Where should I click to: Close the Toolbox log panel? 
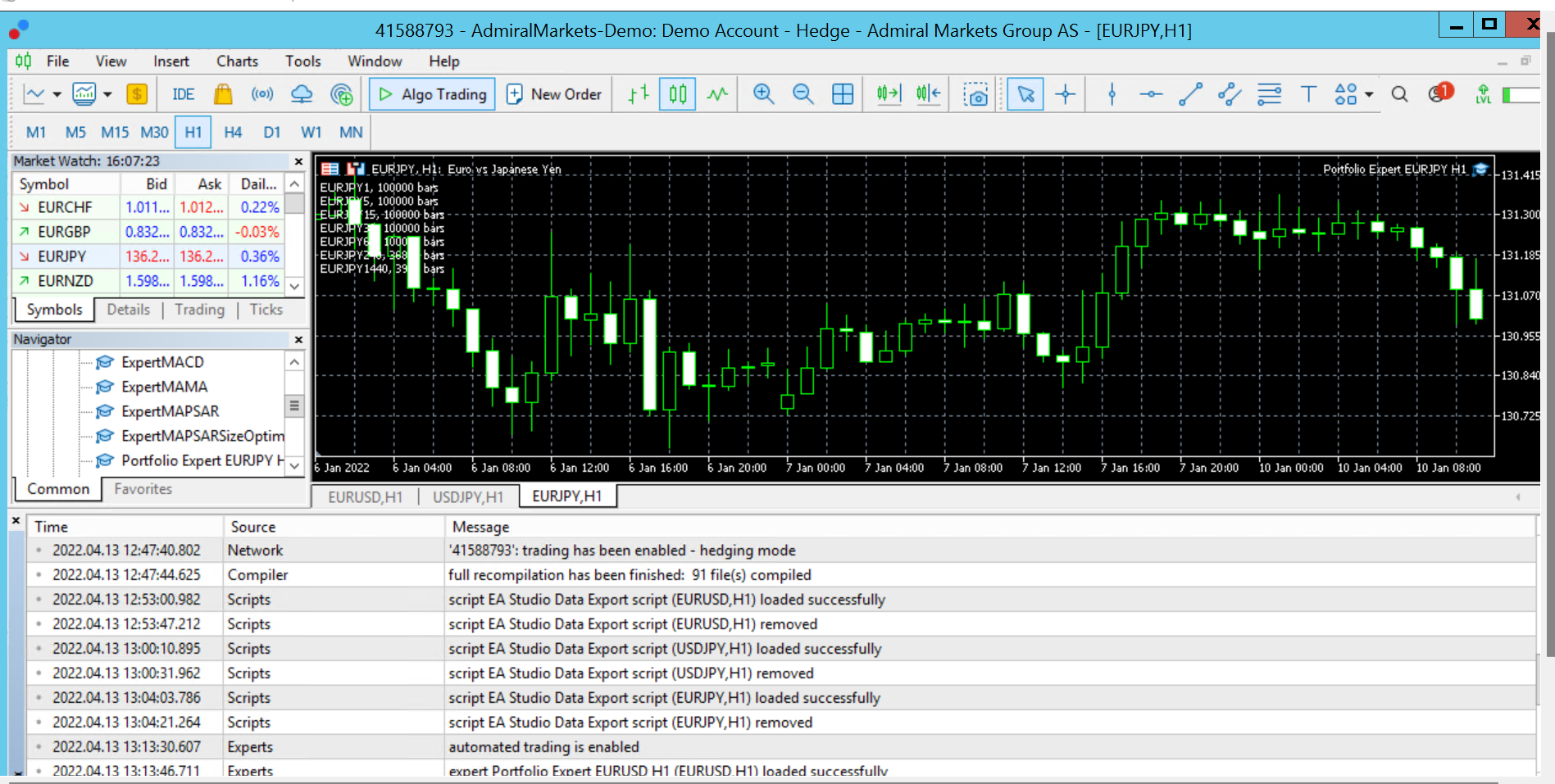(16, 520)
